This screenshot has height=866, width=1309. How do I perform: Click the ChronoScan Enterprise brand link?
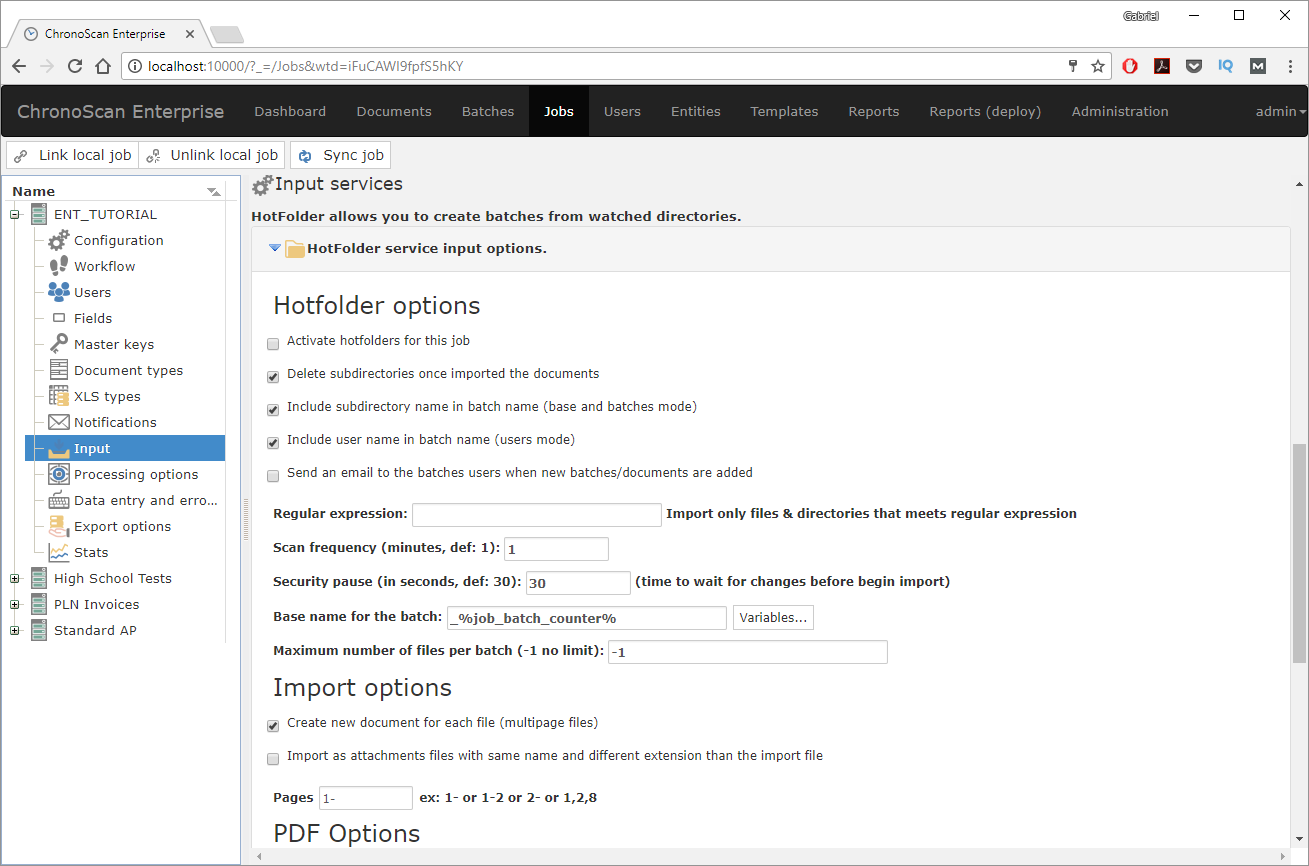point(121,111)
